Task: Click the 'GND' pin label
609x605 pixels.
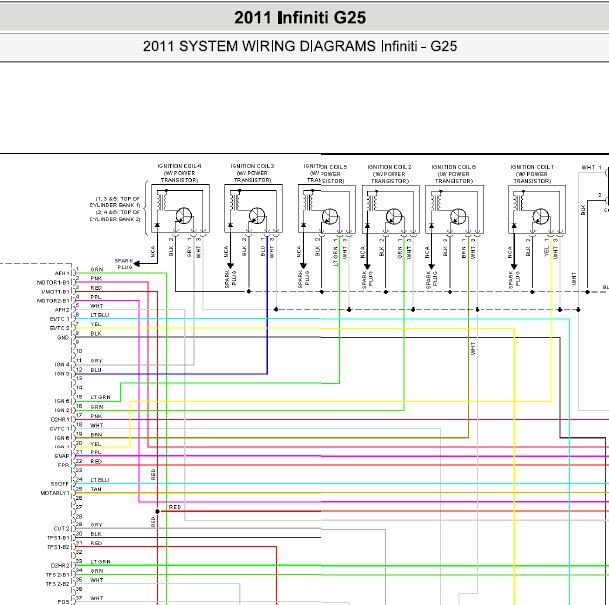Action: 63,337
